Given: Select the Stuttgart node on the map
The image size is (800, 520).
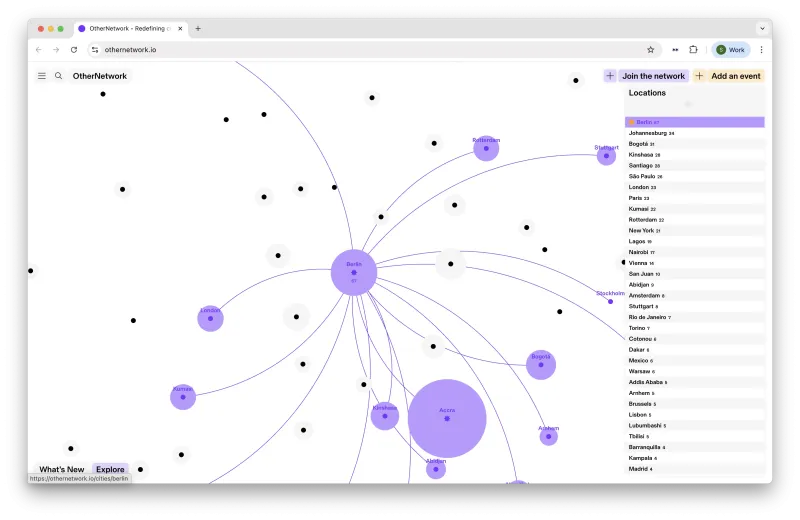Looking at the screenshot, I should click(606, 156).
